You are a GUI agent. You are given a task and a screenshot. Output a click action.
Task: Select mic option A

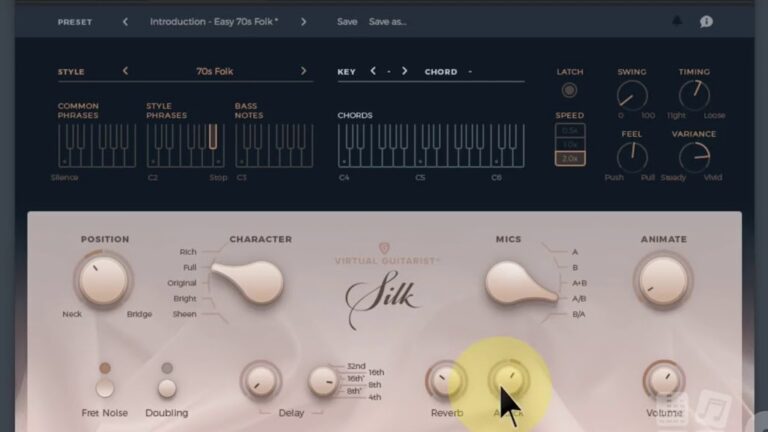[x=575, y=252]
